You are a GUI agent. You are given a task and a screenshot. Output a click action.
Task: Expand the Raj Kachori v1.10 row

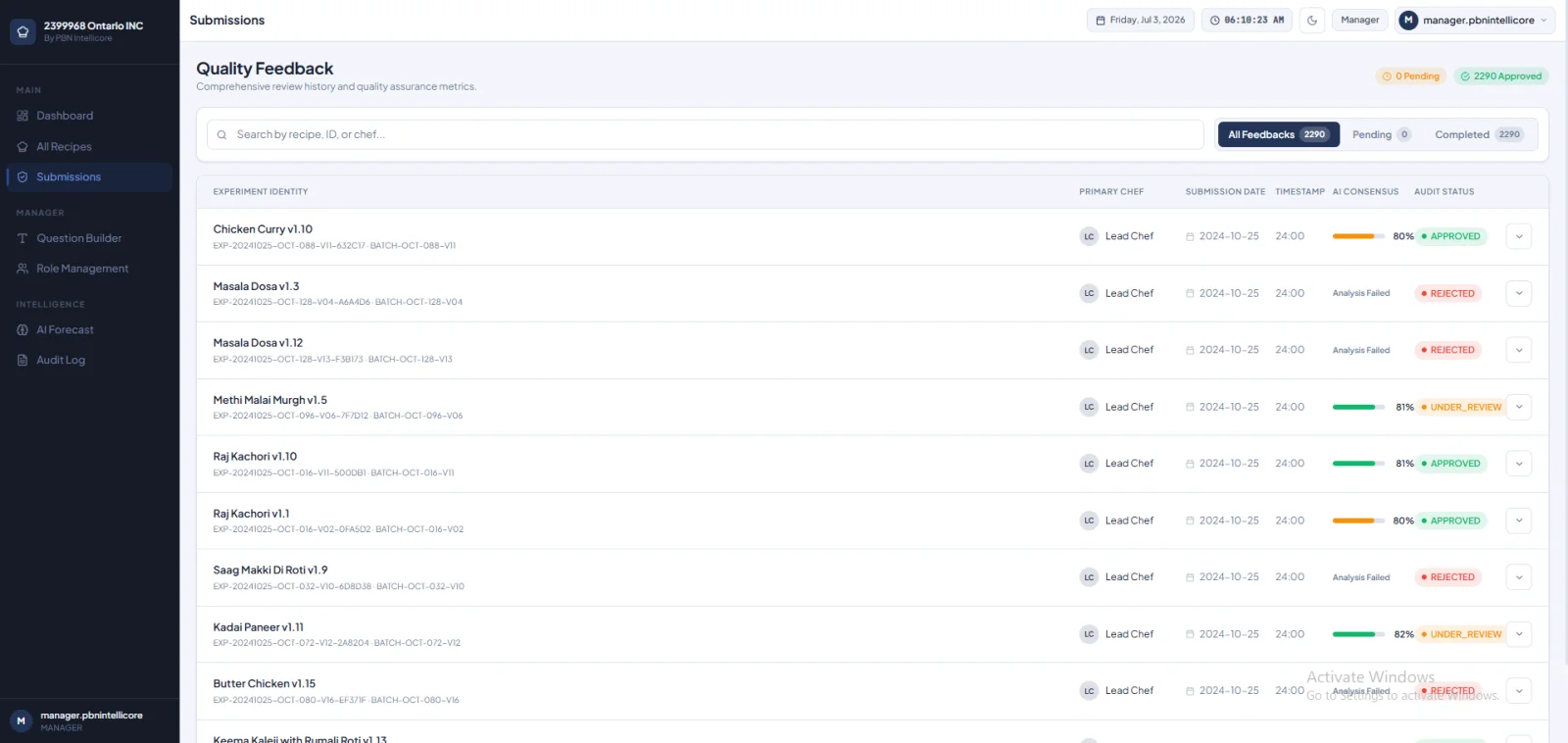click(x=1519, y=464)
